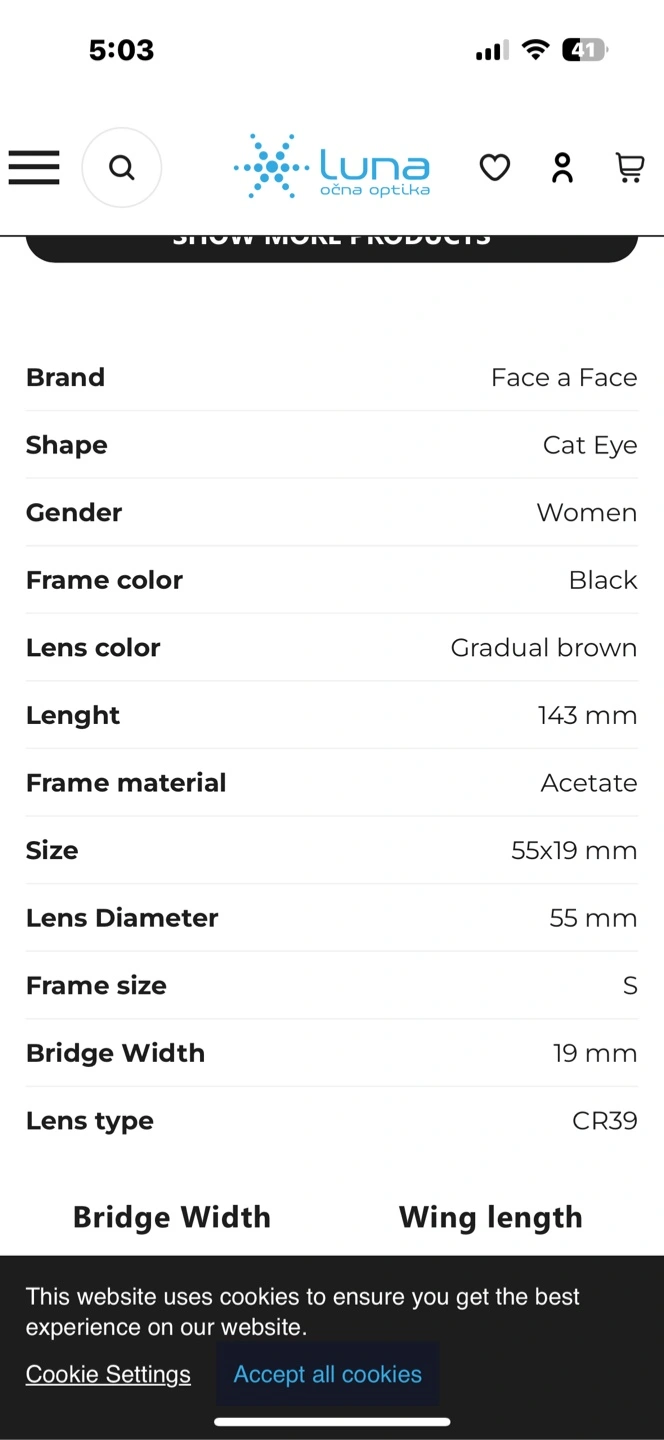Tap the status bar clock showing 5:03
This screenshot has height=1440, width=664.
[x=121, y=50]
